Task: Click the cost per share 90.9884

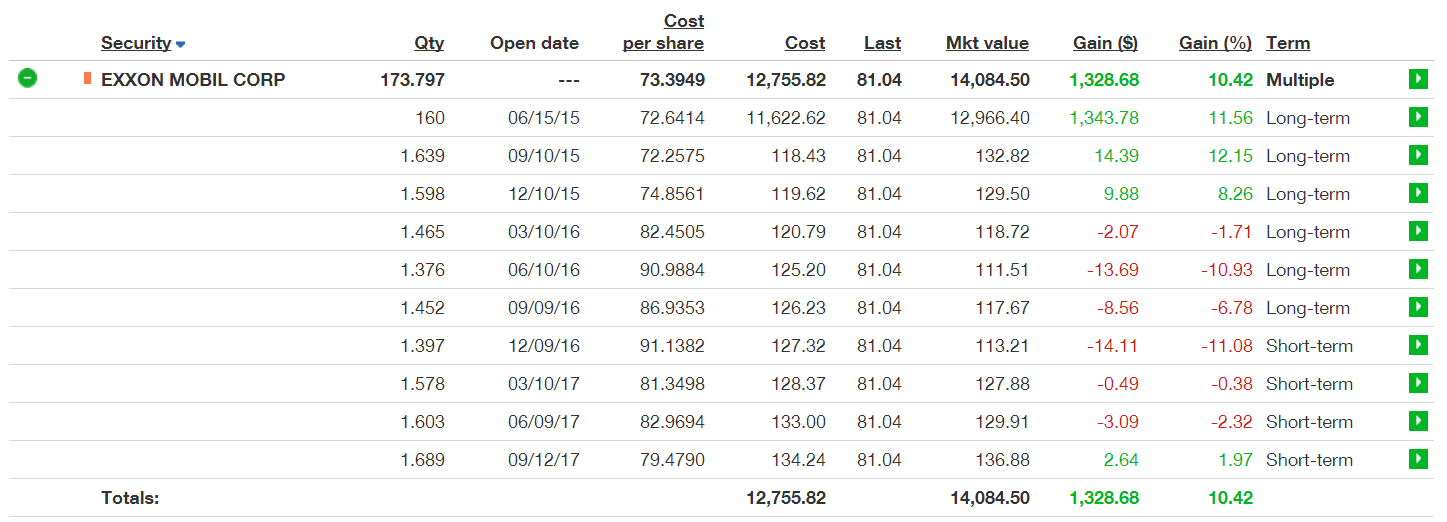Action: tap(672, 269)
